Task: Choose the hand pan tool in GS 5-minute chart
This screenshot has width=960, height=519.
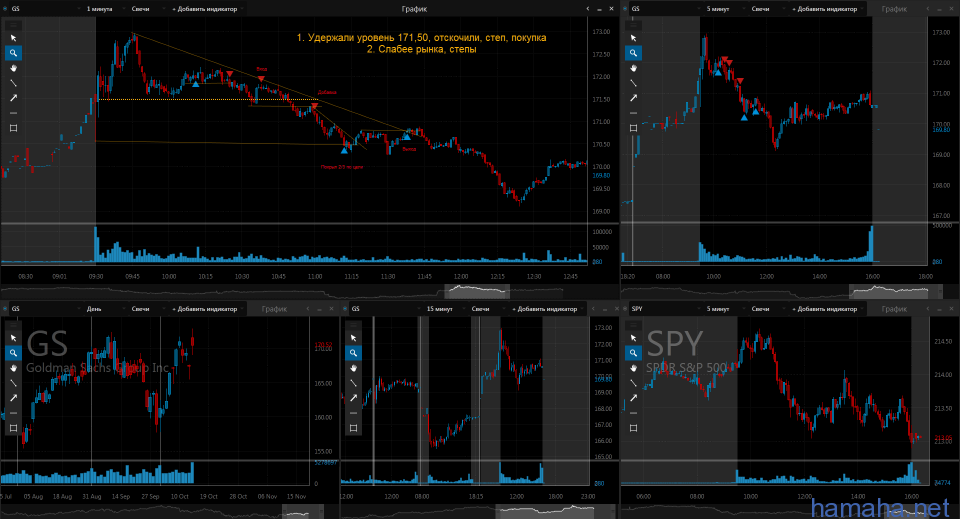Action: coord(634,68)
